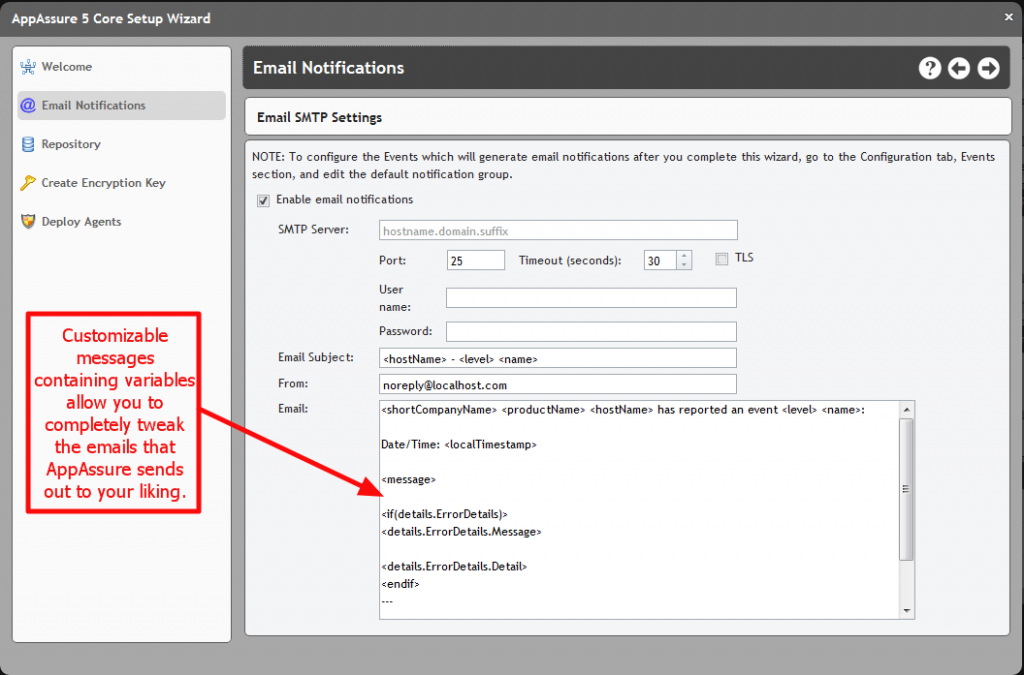Image resolution: width=1024 pixels, height=675 pixels.
Task: Focus the User name field
Action: [591, 298]
